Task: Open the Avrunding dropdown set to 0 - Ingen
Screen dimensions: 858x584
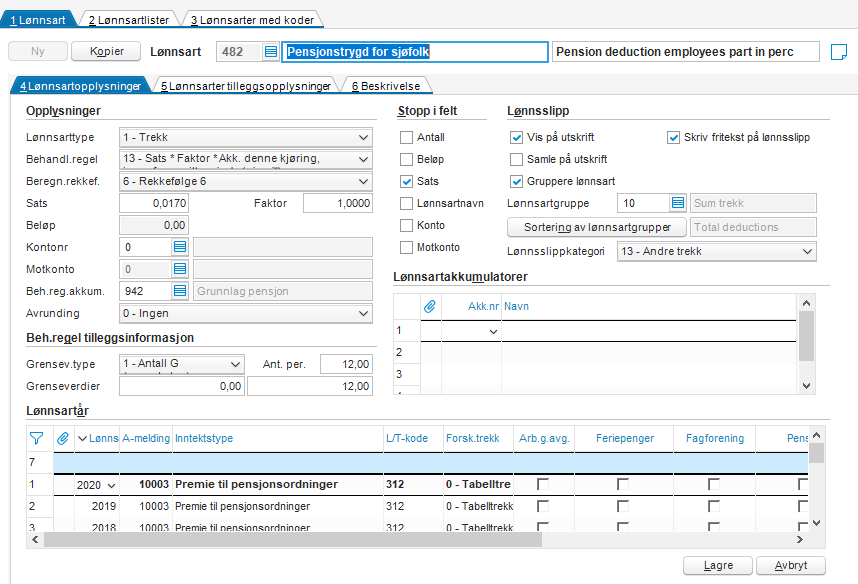Action: (x=246, y=313)
